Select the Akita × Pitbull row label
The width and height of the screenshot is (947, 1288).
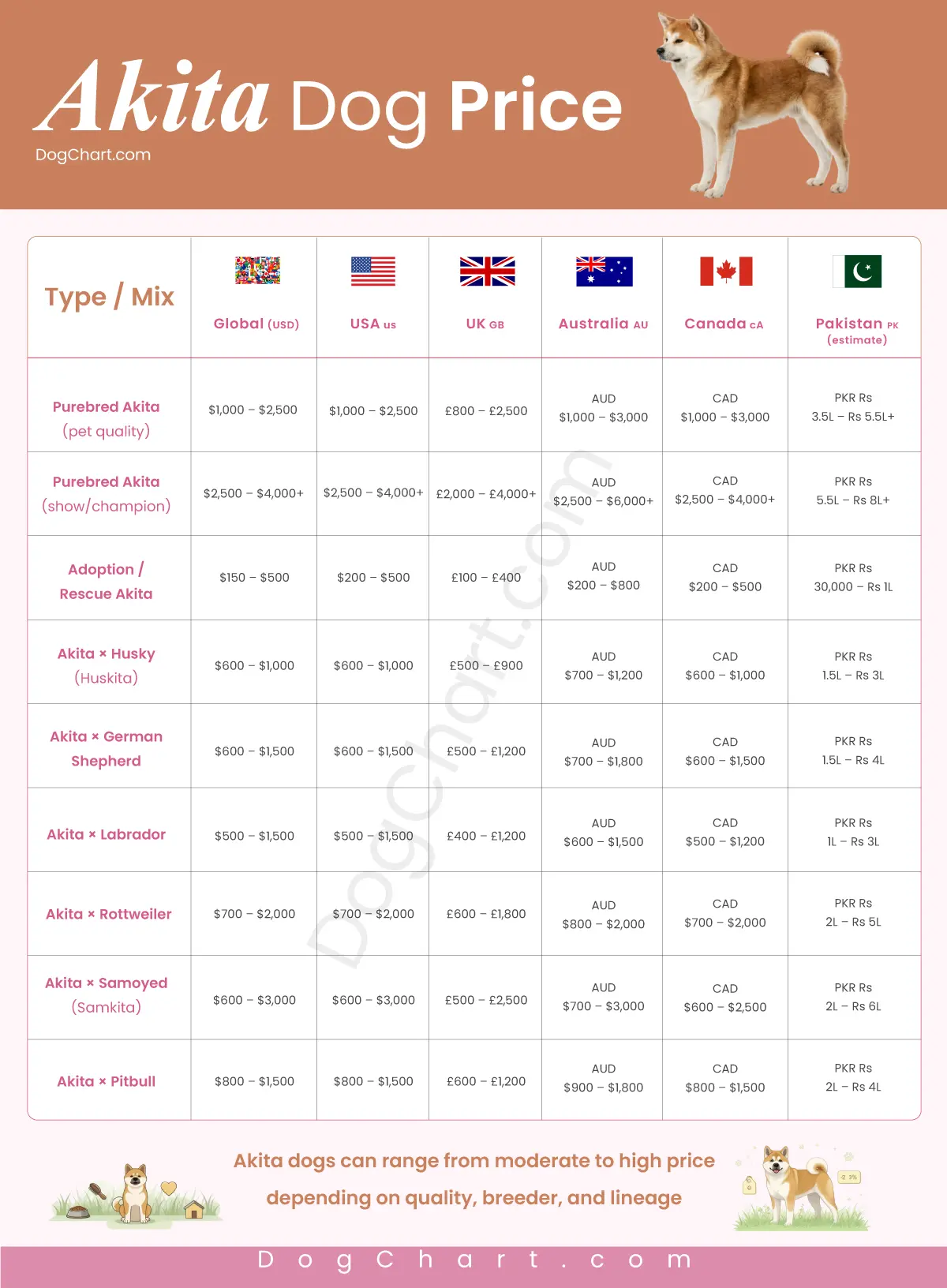(106, 1081)
